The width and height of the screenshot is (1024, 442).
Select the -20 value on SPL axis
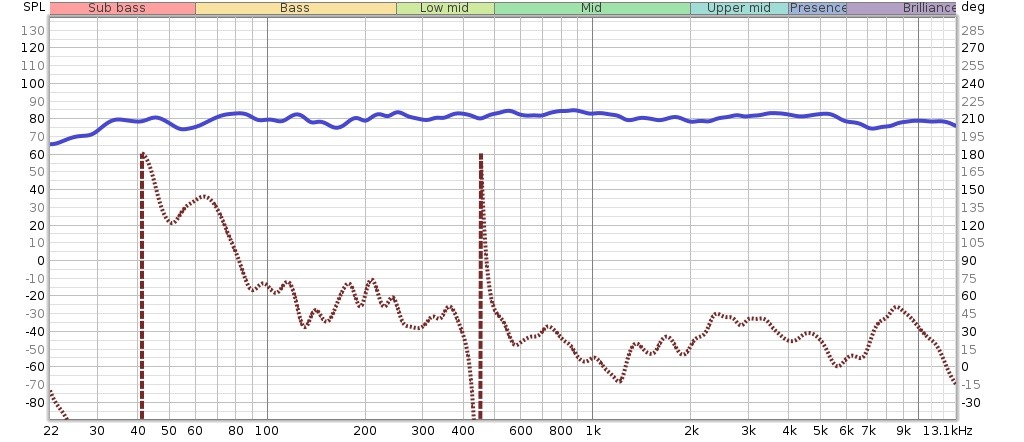click(x=33, y=296)
